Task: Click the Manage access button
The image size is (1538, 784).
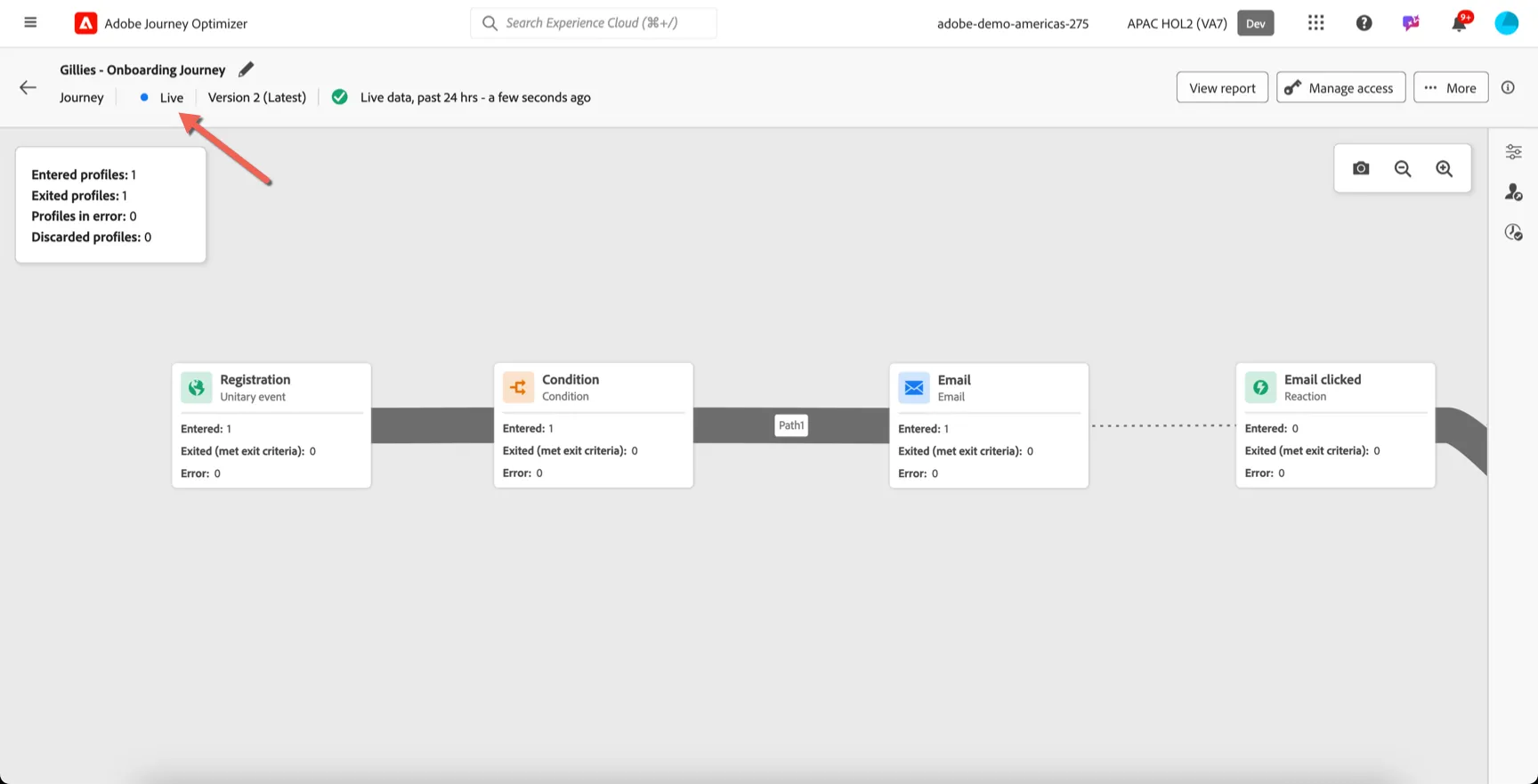Action: point(1340,87)
